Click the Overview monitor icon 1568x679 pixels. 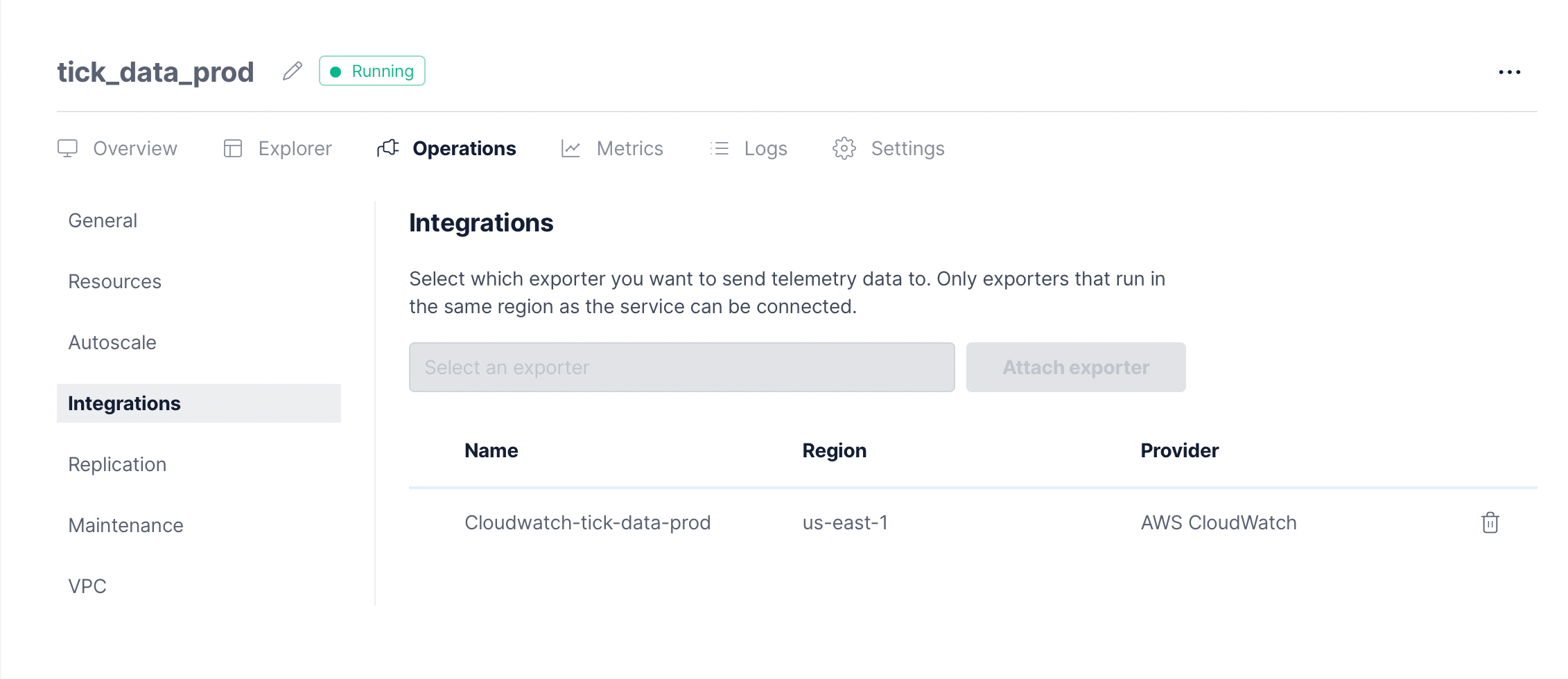67,148
